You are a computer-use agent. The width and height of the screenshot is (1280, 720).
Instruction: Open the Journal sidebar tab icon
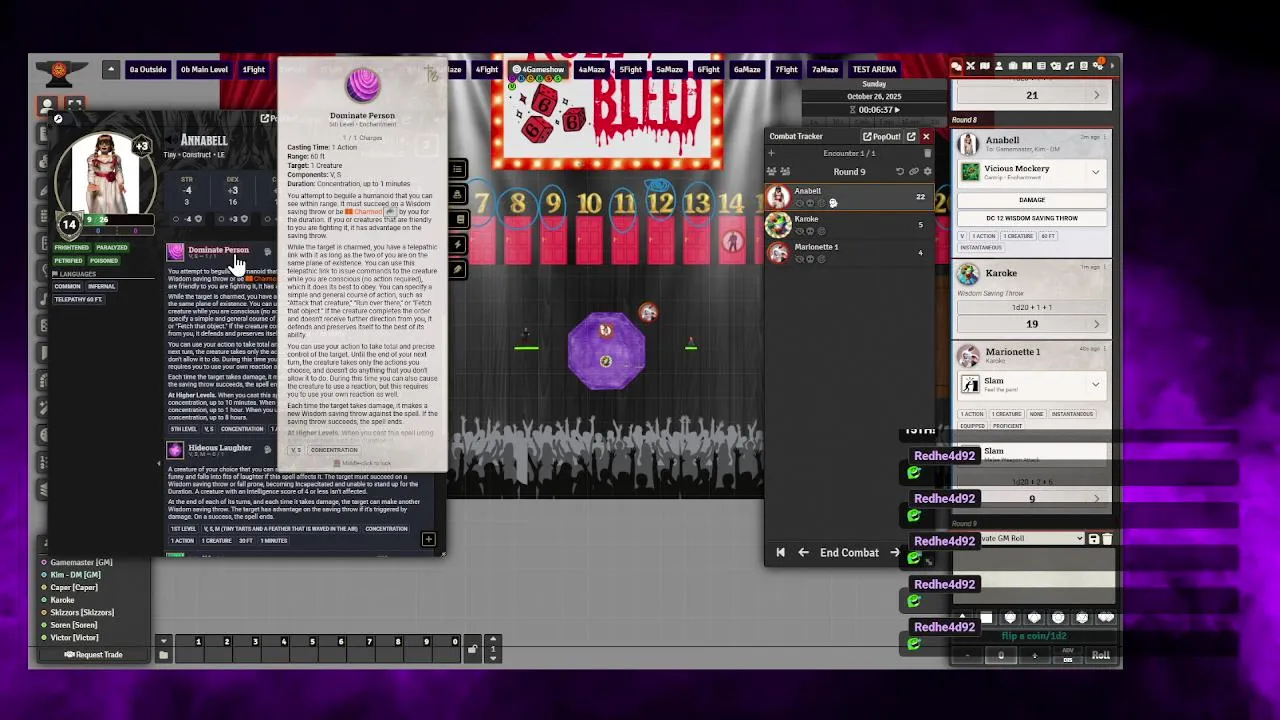[1027, 66]
